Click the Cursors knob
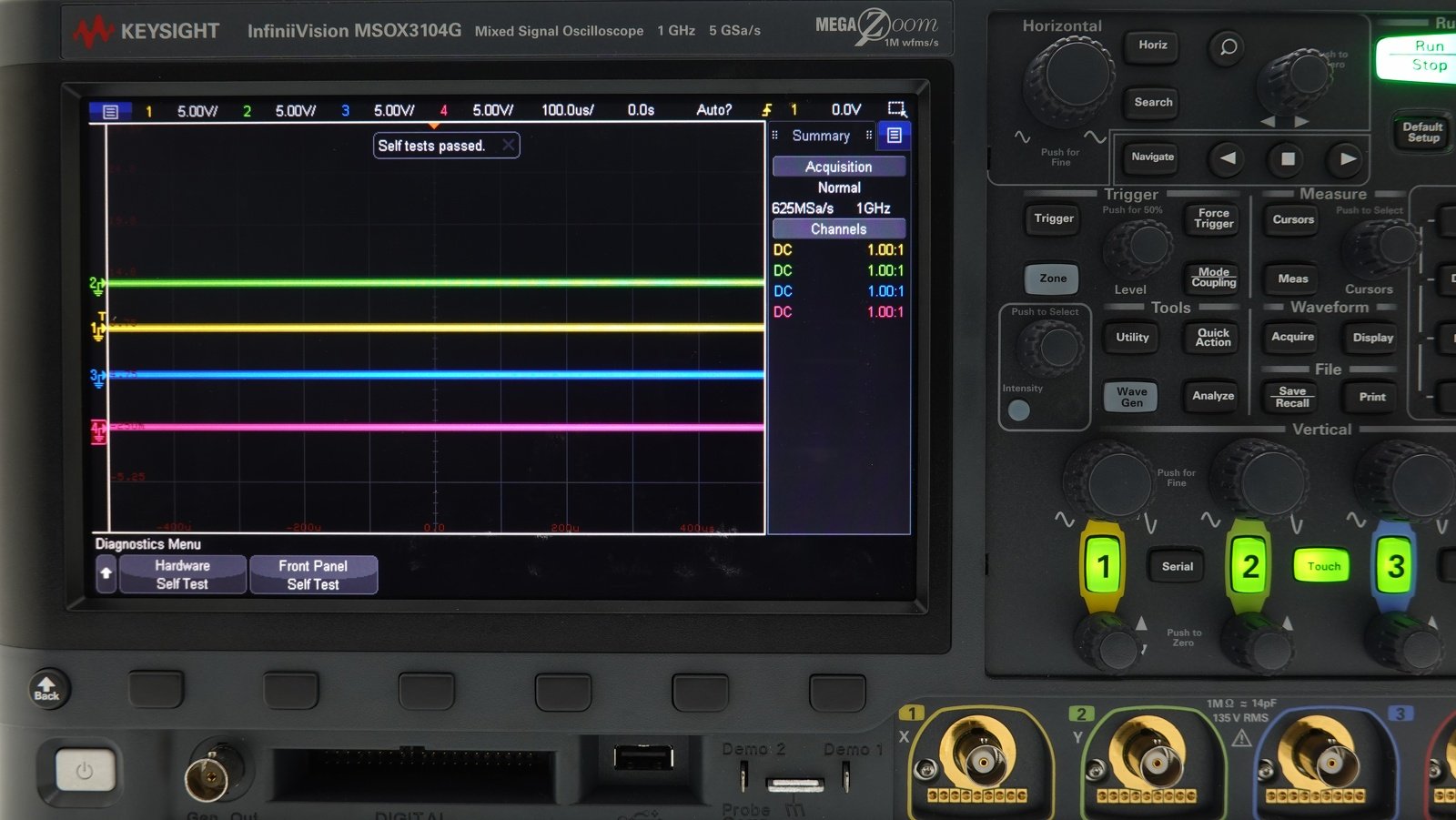1456x820 pixels. point(1383,247)
